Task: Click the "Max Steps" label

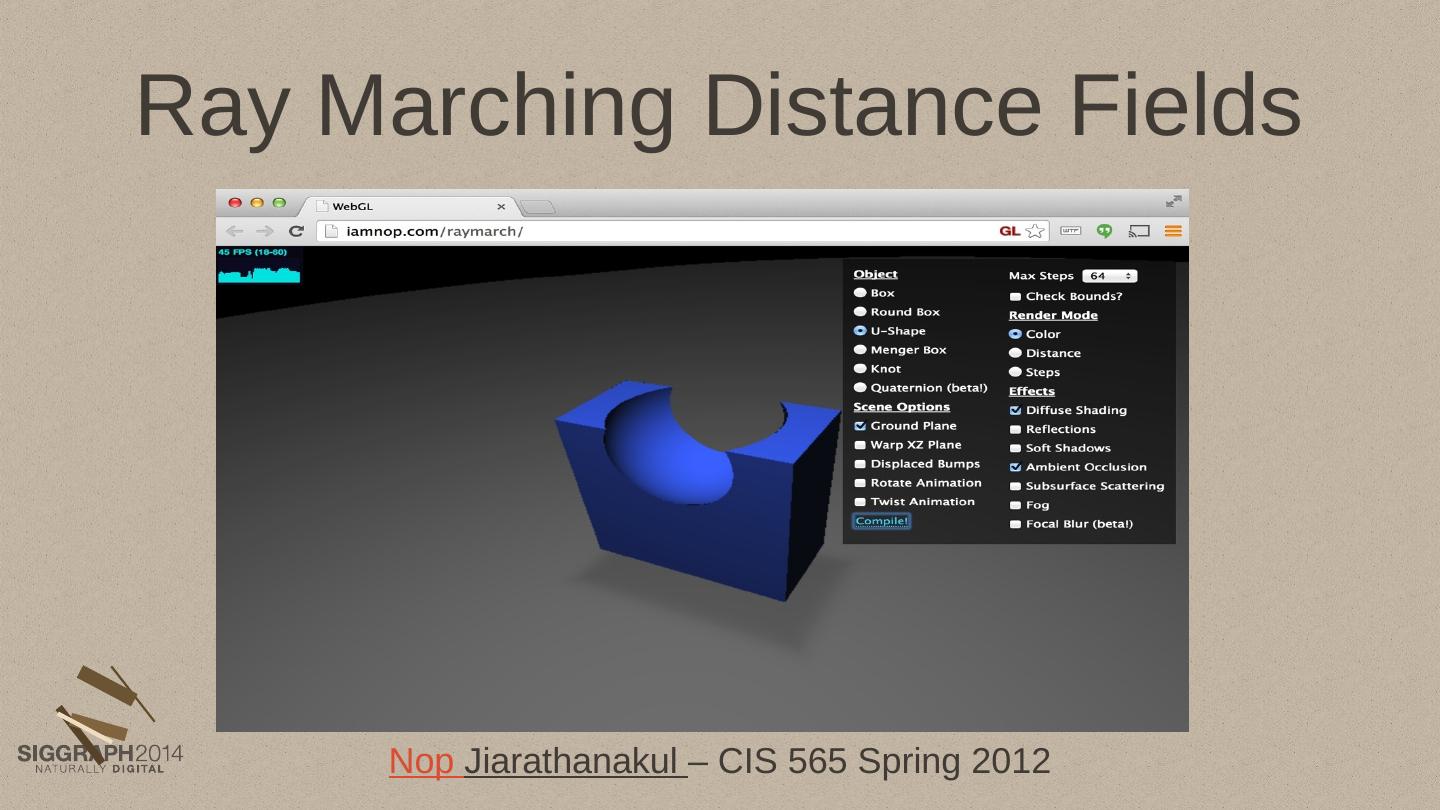Action: pos(1041,276)
